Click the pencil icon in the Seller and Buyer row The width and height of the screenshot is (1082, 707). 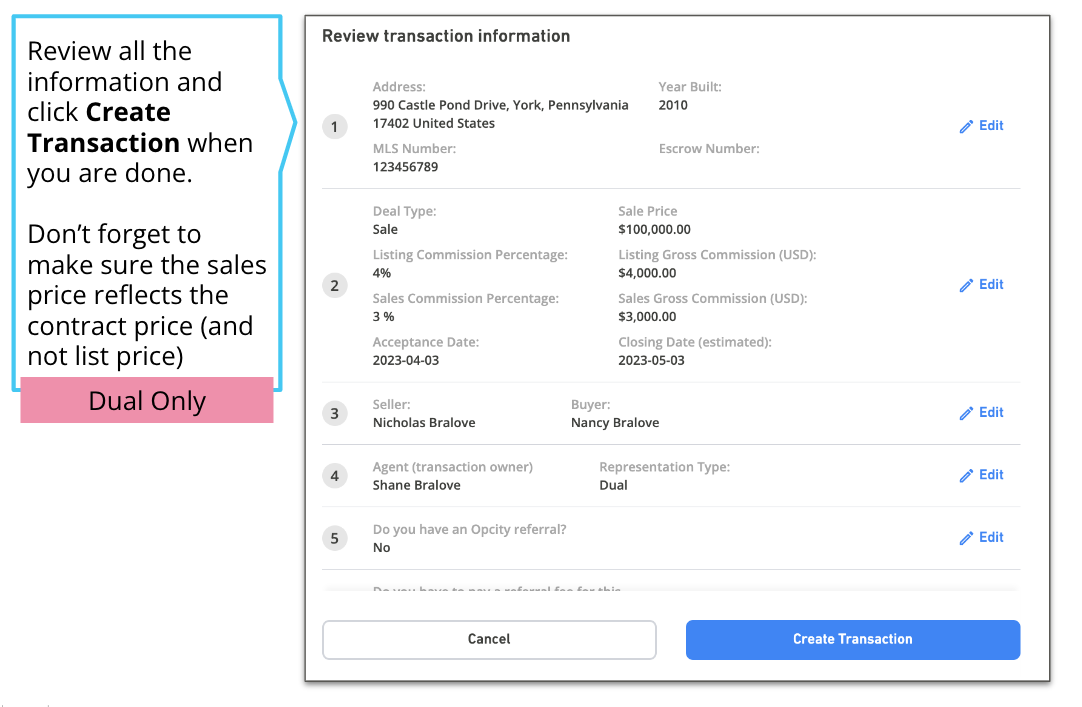(966, 412)
